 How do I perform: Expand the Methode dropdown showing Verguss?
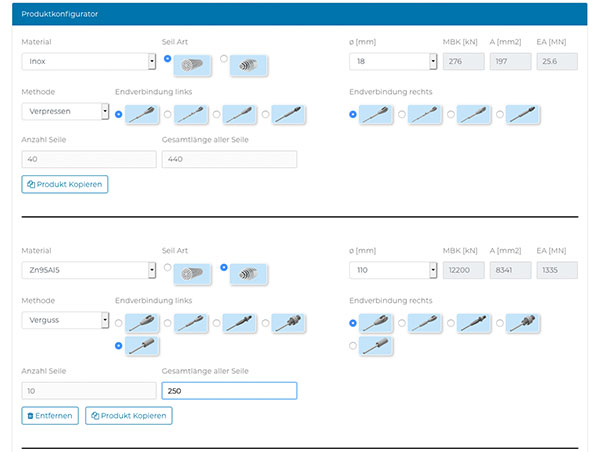pos(65,320)
